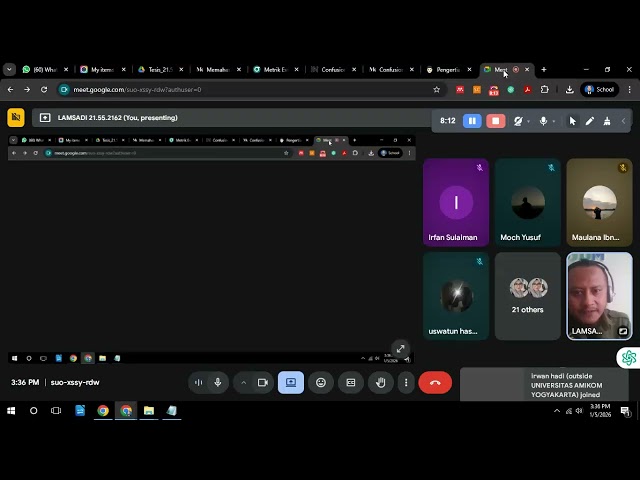Open the 21 others participants tile
The width and height of the screenshot is (640, 480).
(x=528, y=296)
